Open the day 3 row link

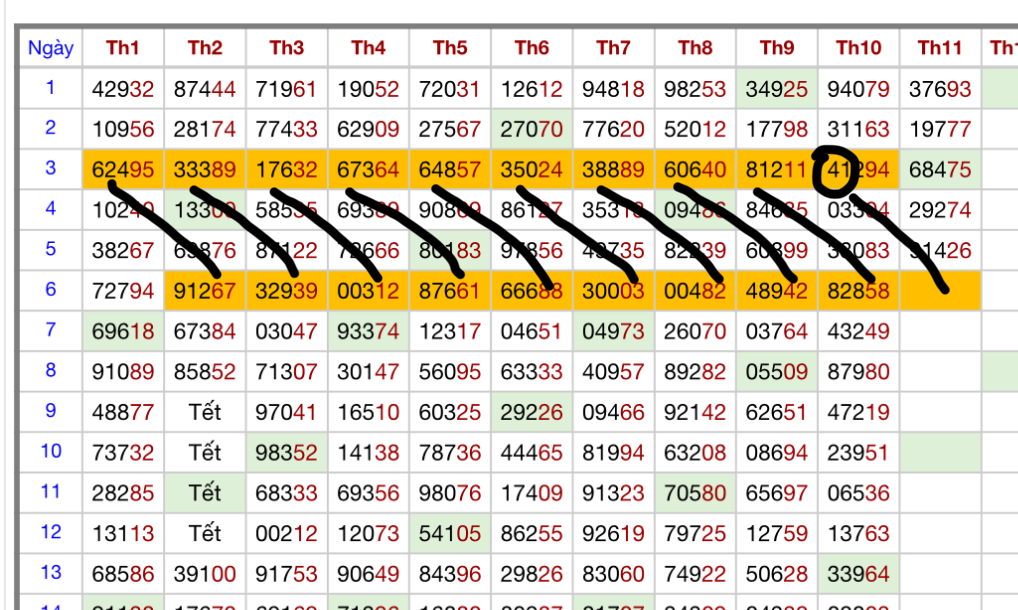pos(50,168)
